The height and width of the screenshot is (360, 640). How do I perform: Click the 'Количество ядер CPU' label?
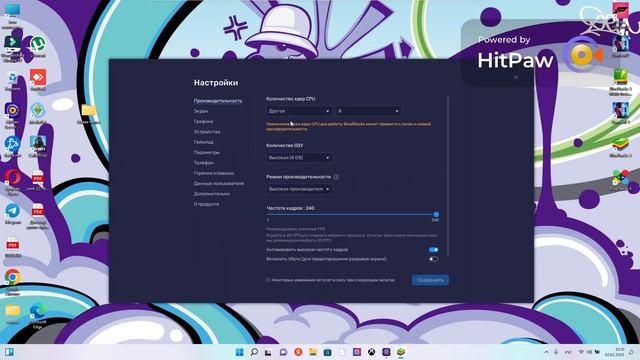[291, 99]
